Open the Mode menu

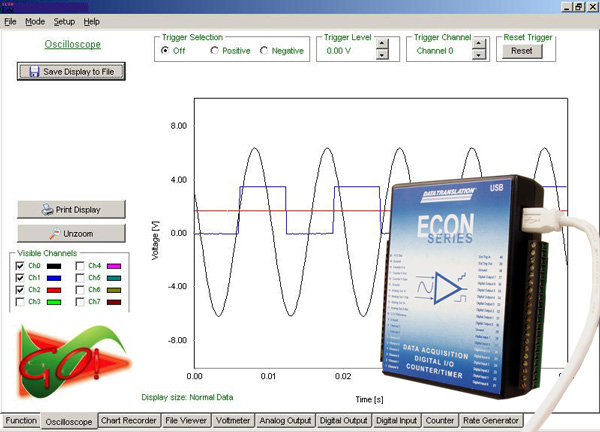(x=34, y=21)
